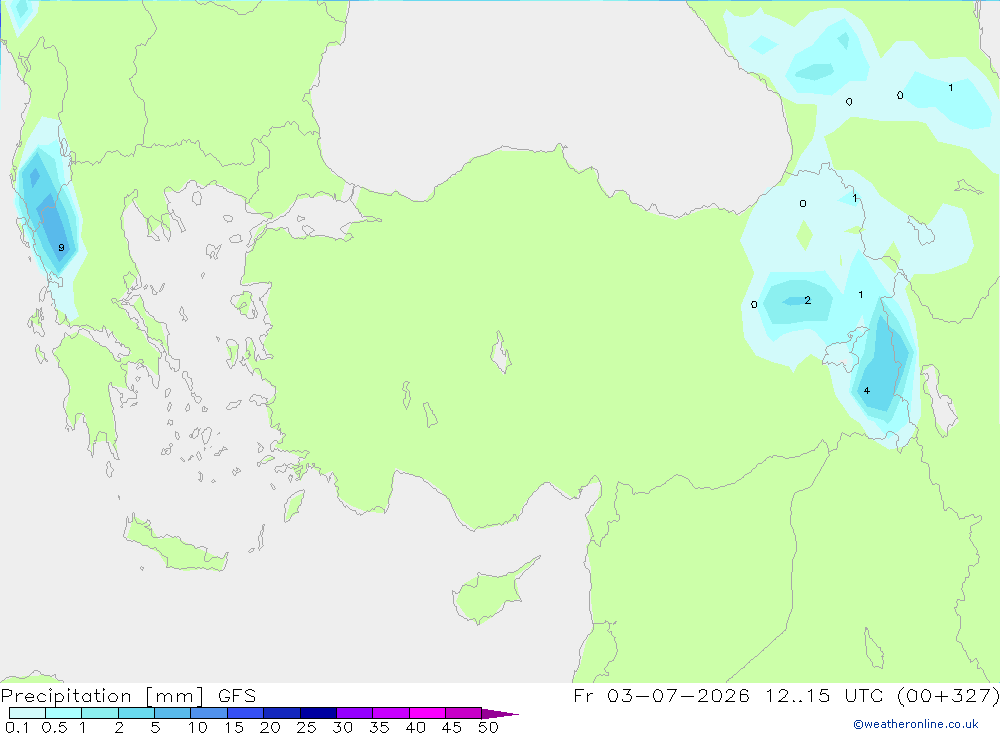Image resolution: width=1000 pixels, height=733 pixels.
Task: Click the '0.1' legend scale label
Action: pos(17,727)
